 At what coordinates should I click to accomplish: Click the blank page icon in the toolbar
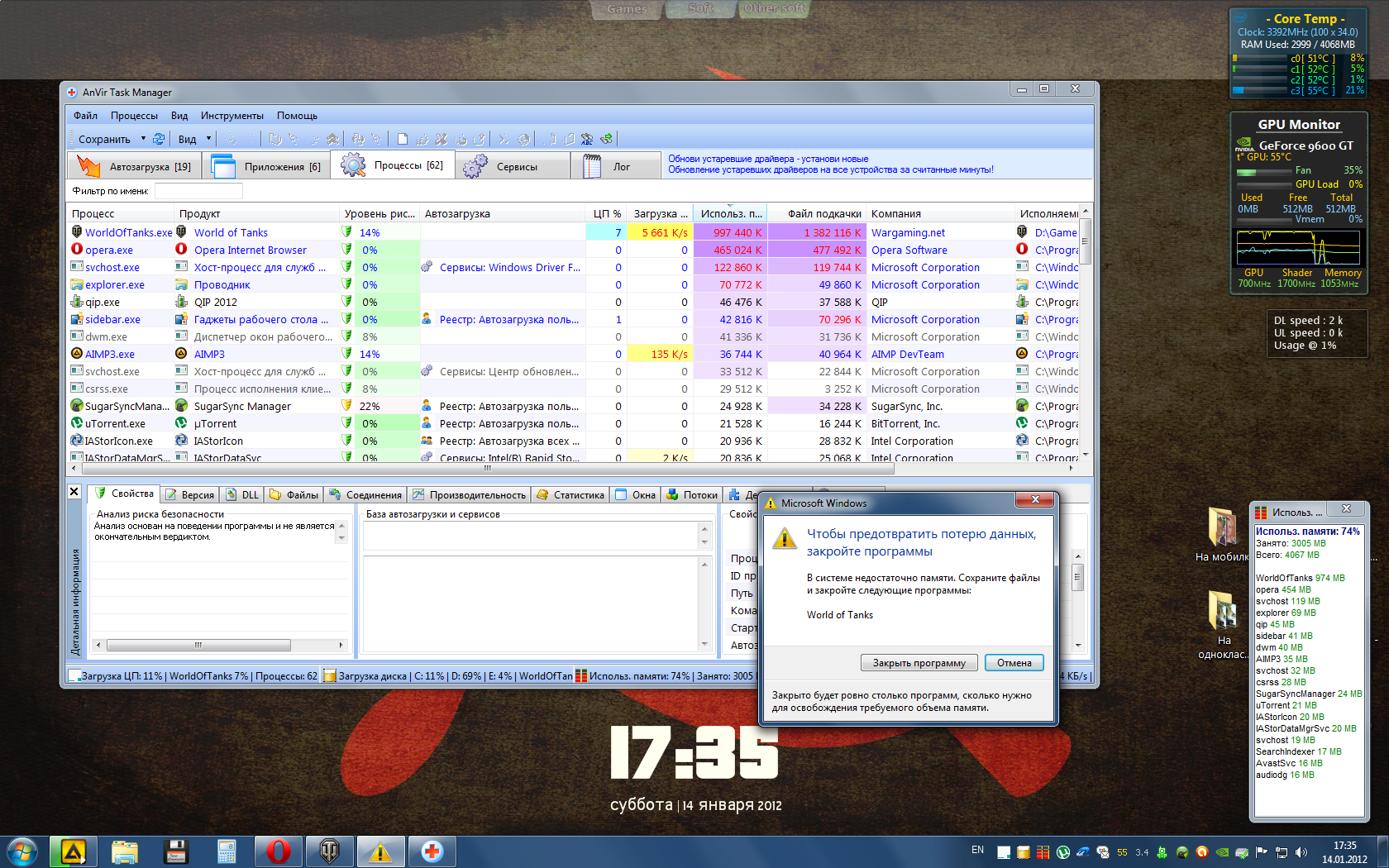pos(403,139)
